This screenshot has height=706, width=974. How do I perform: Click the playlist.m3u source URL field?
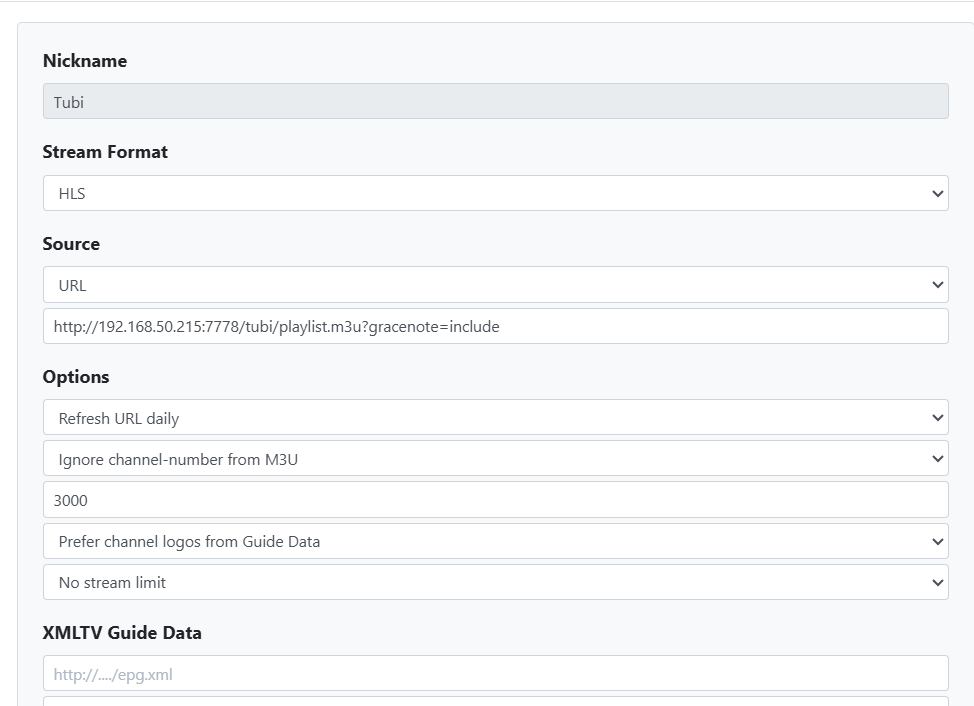click(x=495, y=326)
